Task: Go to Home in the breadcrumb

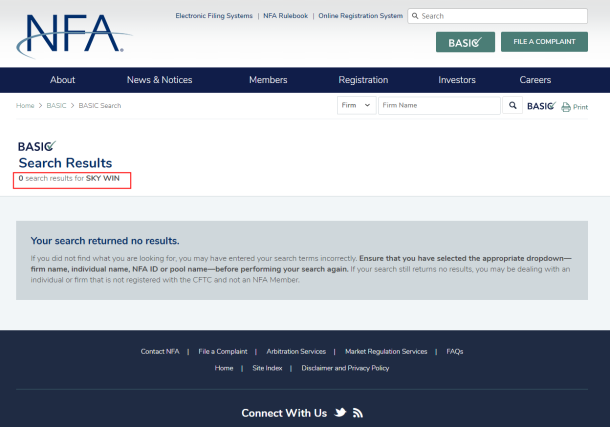Action: 26,105
